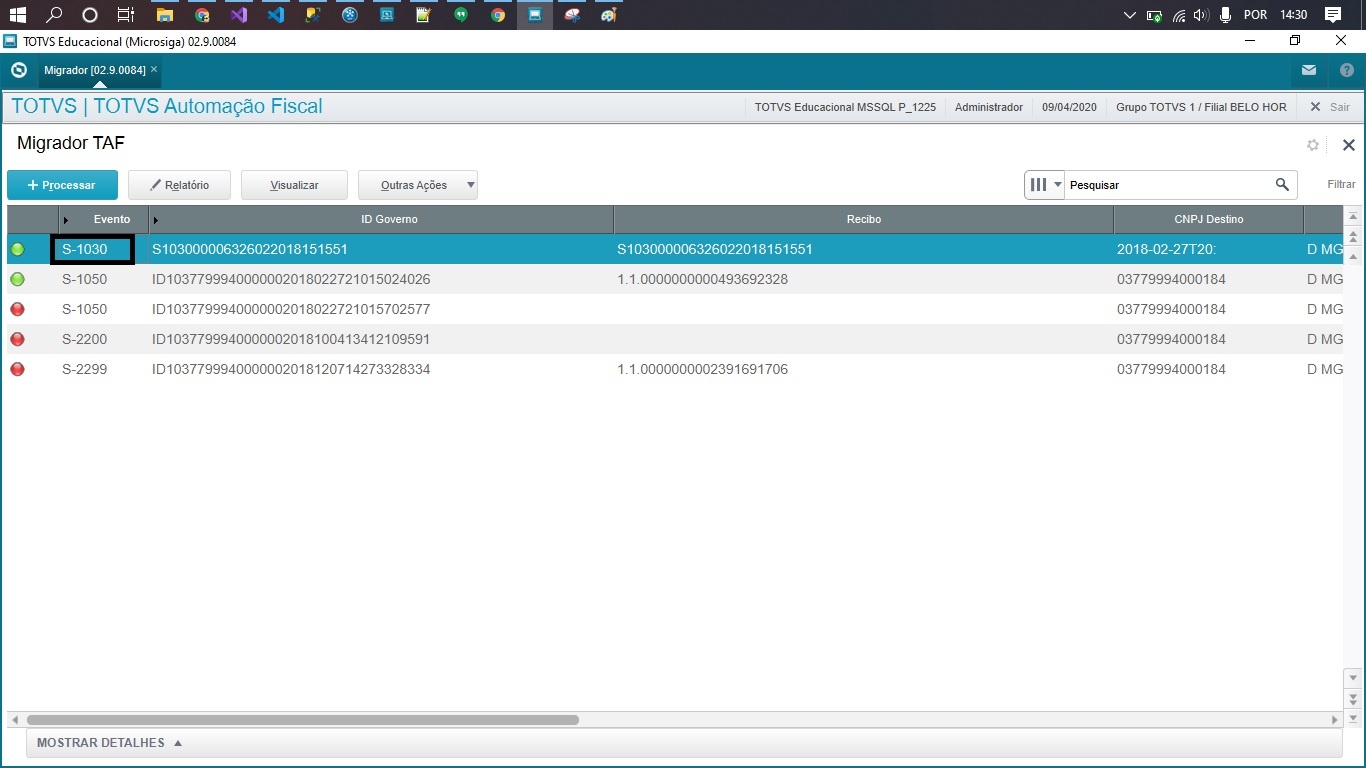The height and width of the screenshot is (768, 1366).
Task: Open Cortana from the taskbar
Action: [x=90, y=15]
